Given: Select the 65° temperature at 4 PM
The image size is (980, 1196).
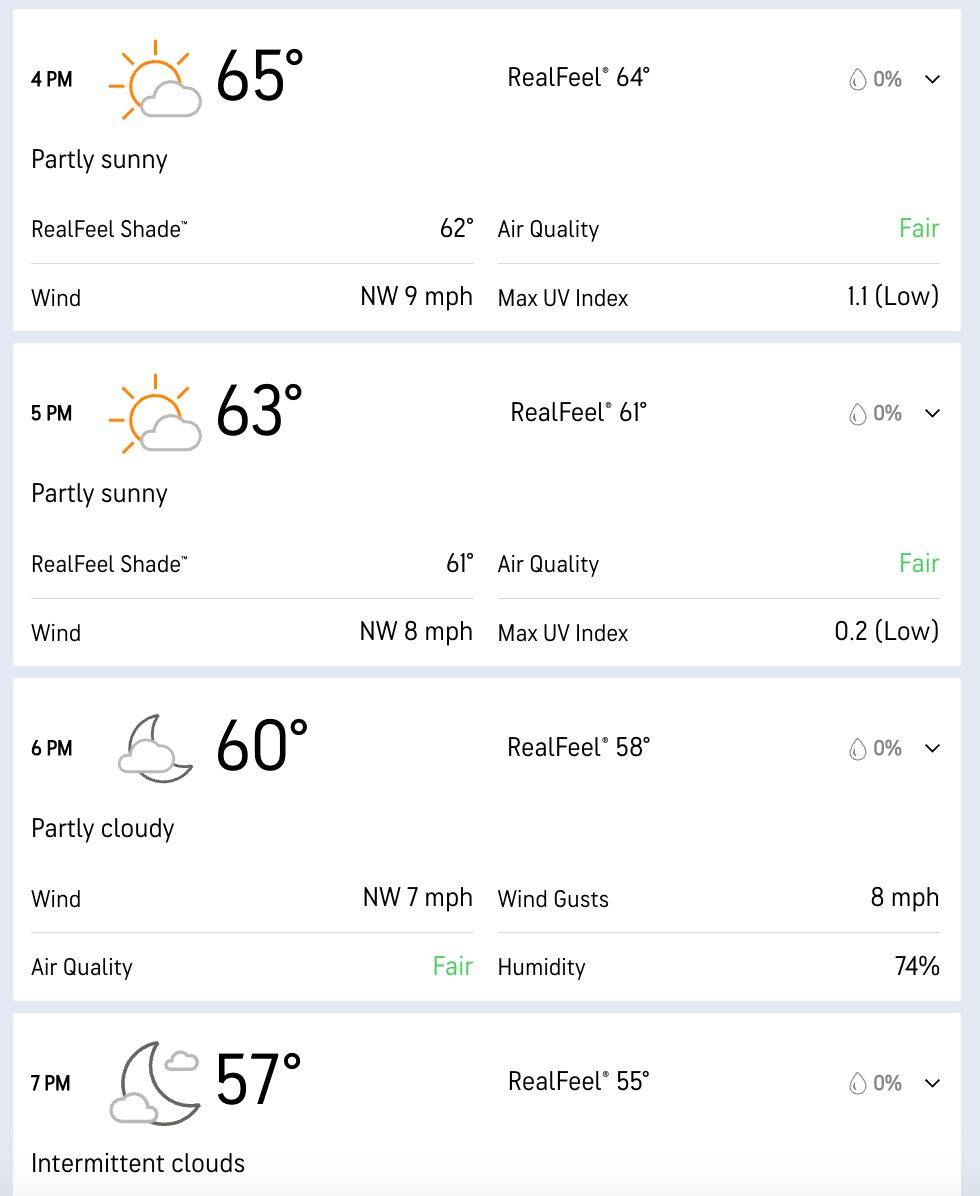Looking at the screenshot, I should pos(260,77).
